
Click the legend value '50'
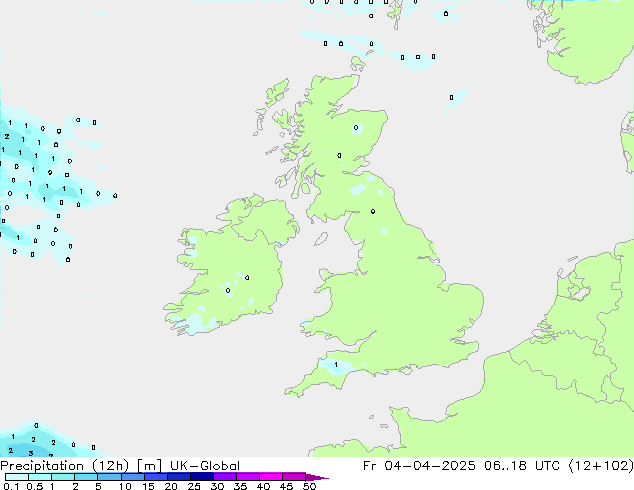[x=309, y=486]
